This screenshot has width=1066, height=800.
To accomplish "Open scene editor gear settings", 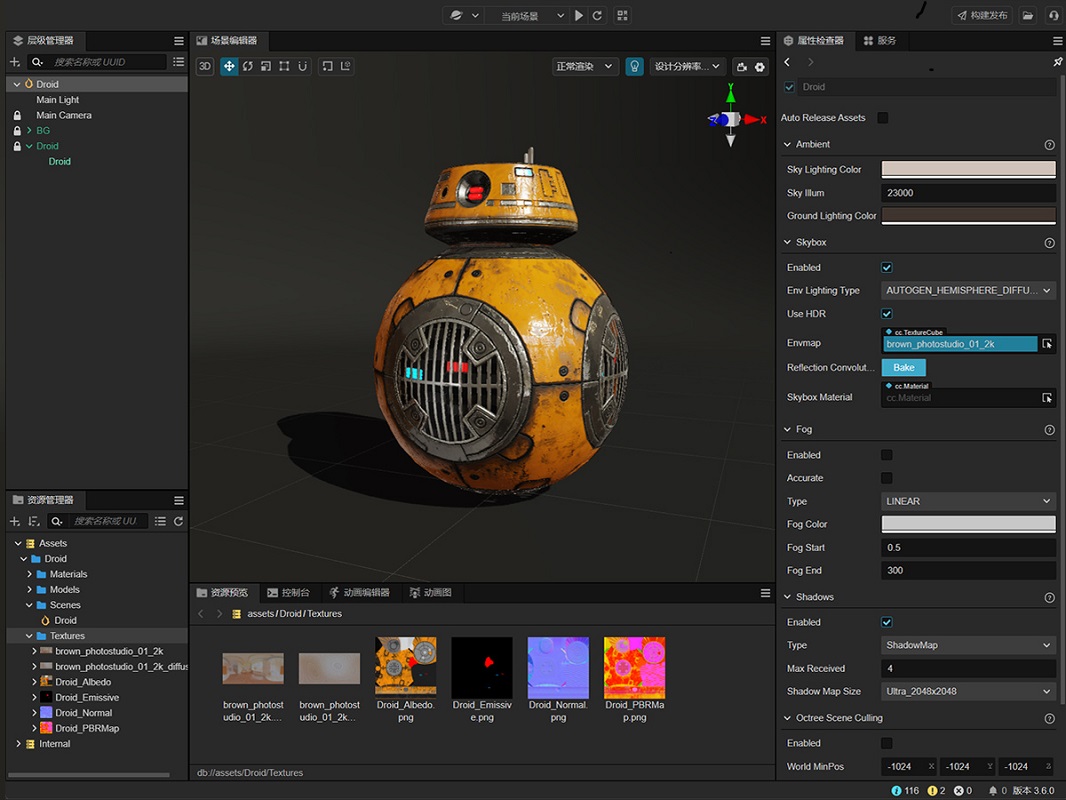I will point(760,67).
